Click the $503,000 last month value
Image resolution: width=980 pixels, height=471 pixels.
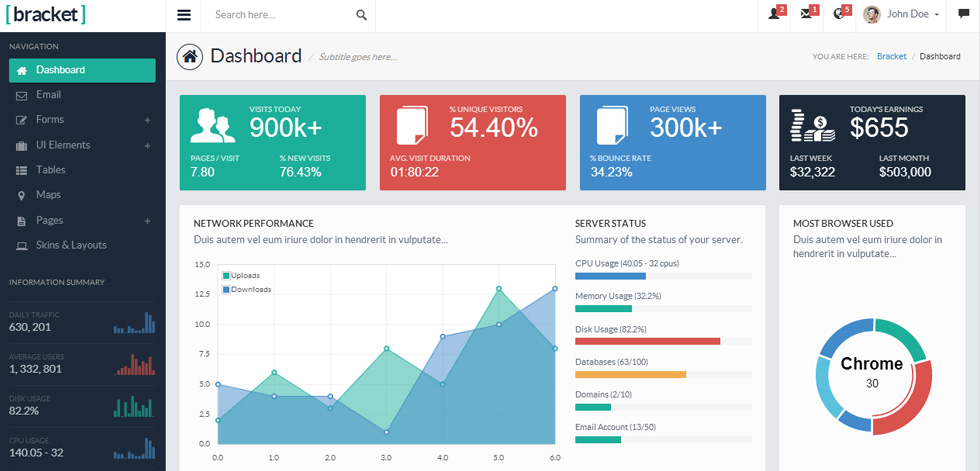click(905, 172)
